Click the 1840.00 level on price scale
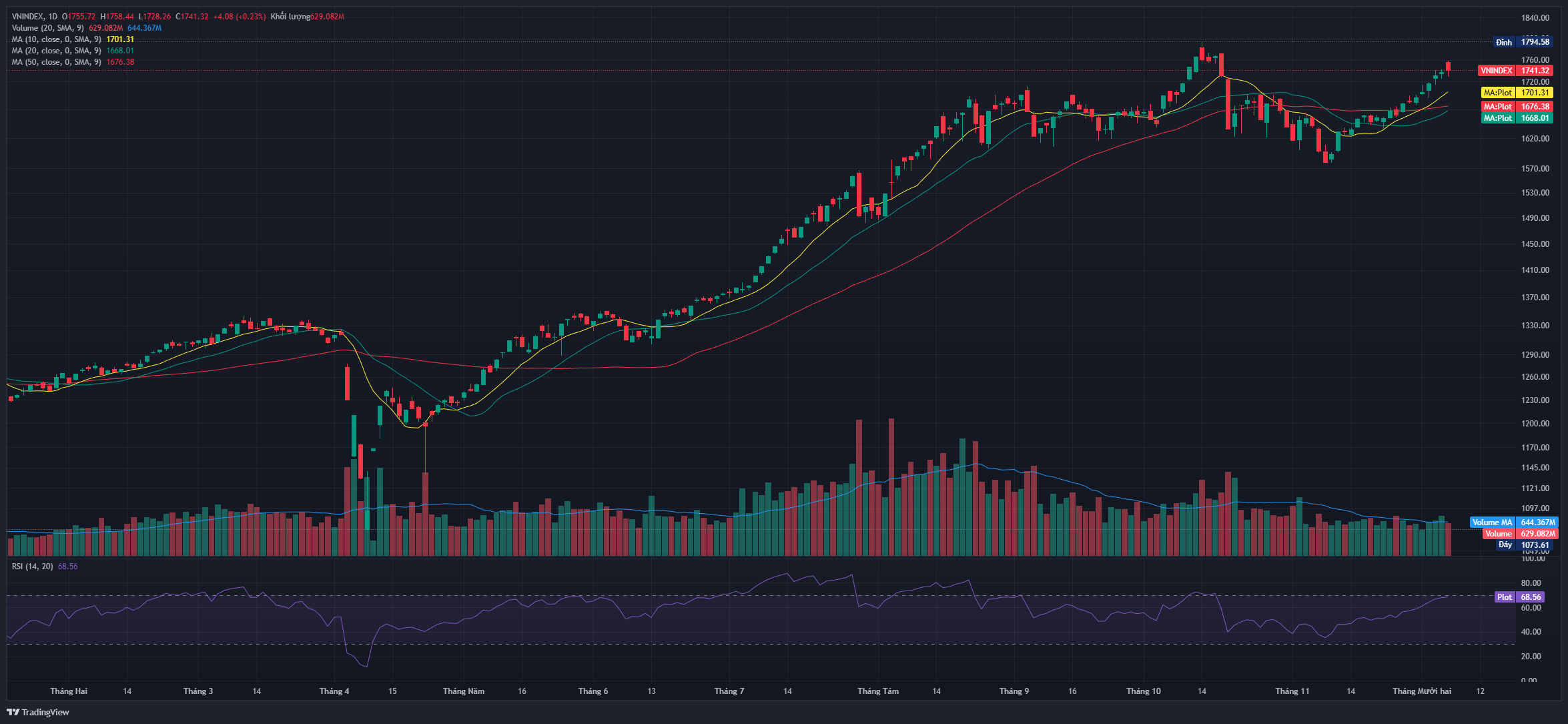 tap(1535, 18)
